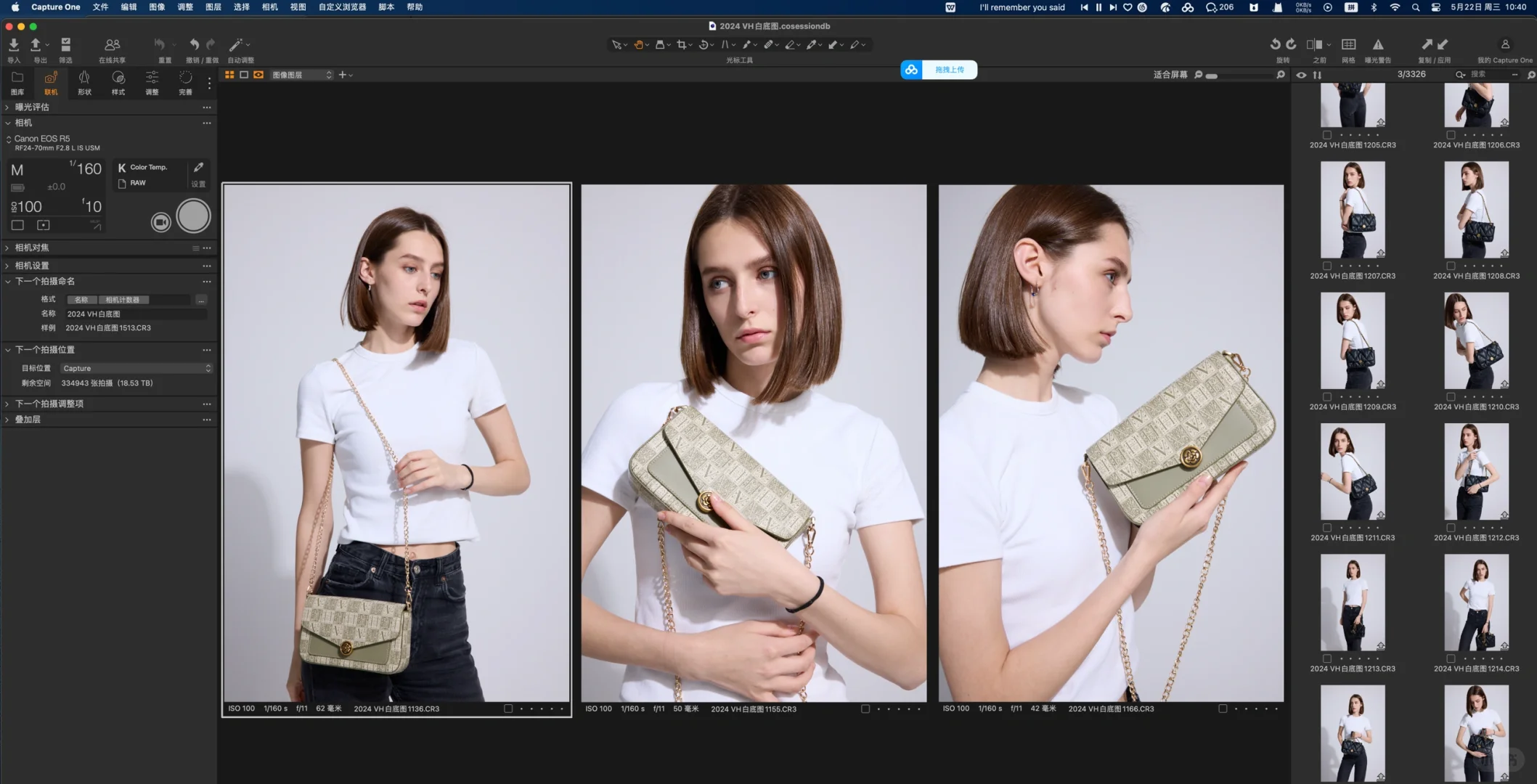
Task: Collapse the 下一个拍摄位置 panel
Action: click(x=7, y=349)
